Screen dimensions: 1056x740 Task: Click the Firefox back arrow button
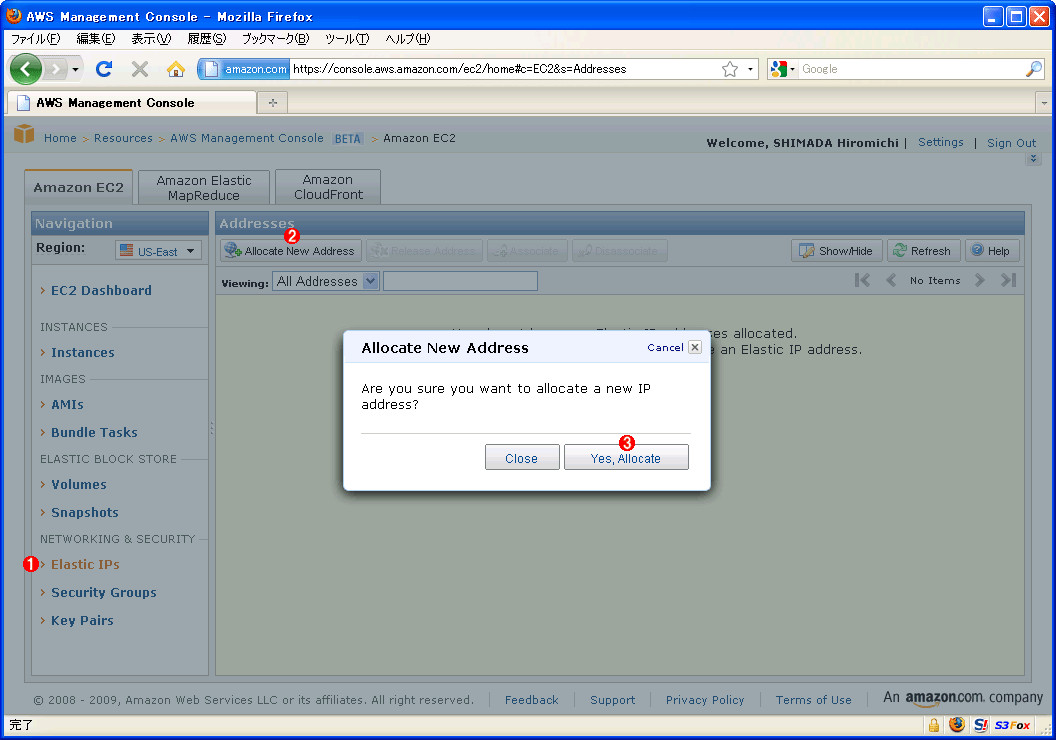(x=26, y=69)
